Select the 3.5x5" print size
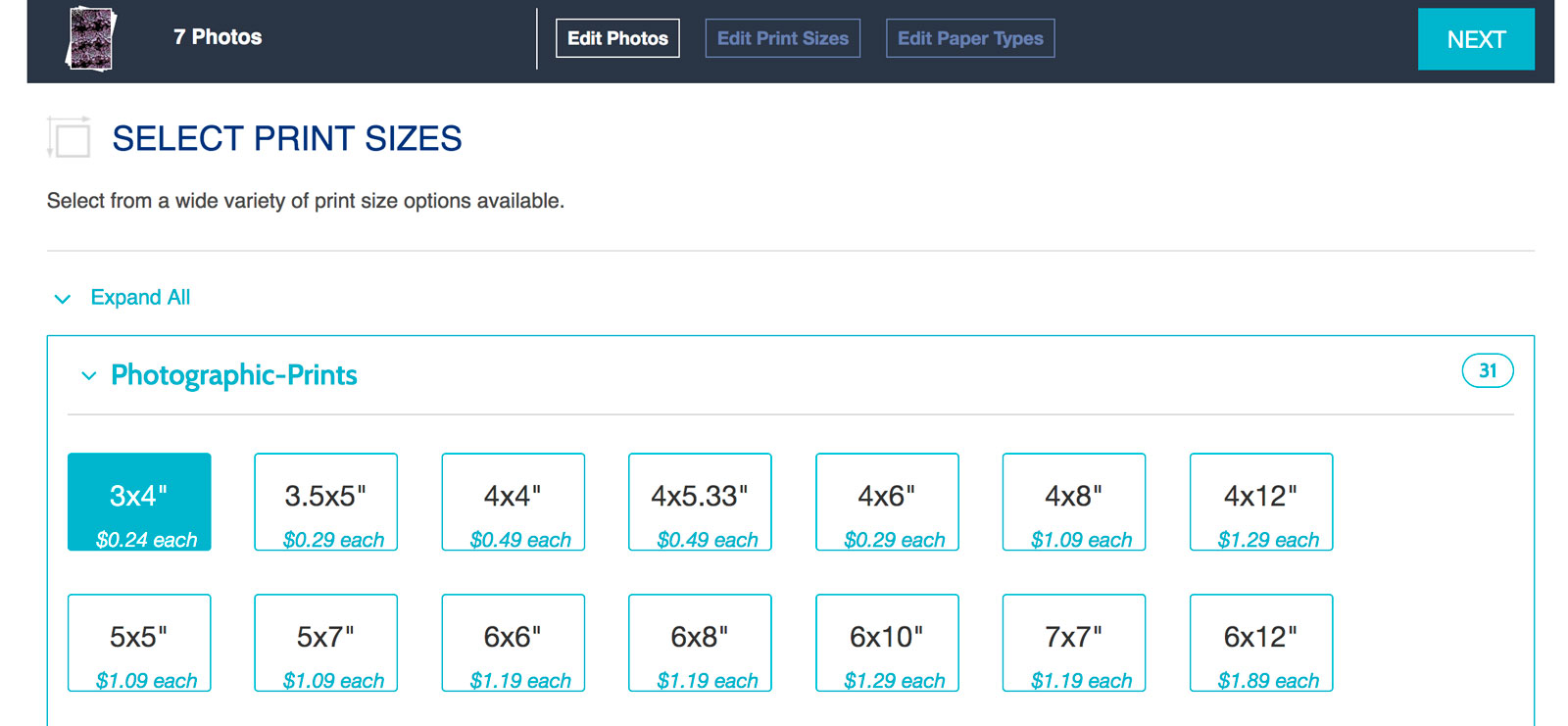Screen dimensions: 1568x726 [325, 502]
